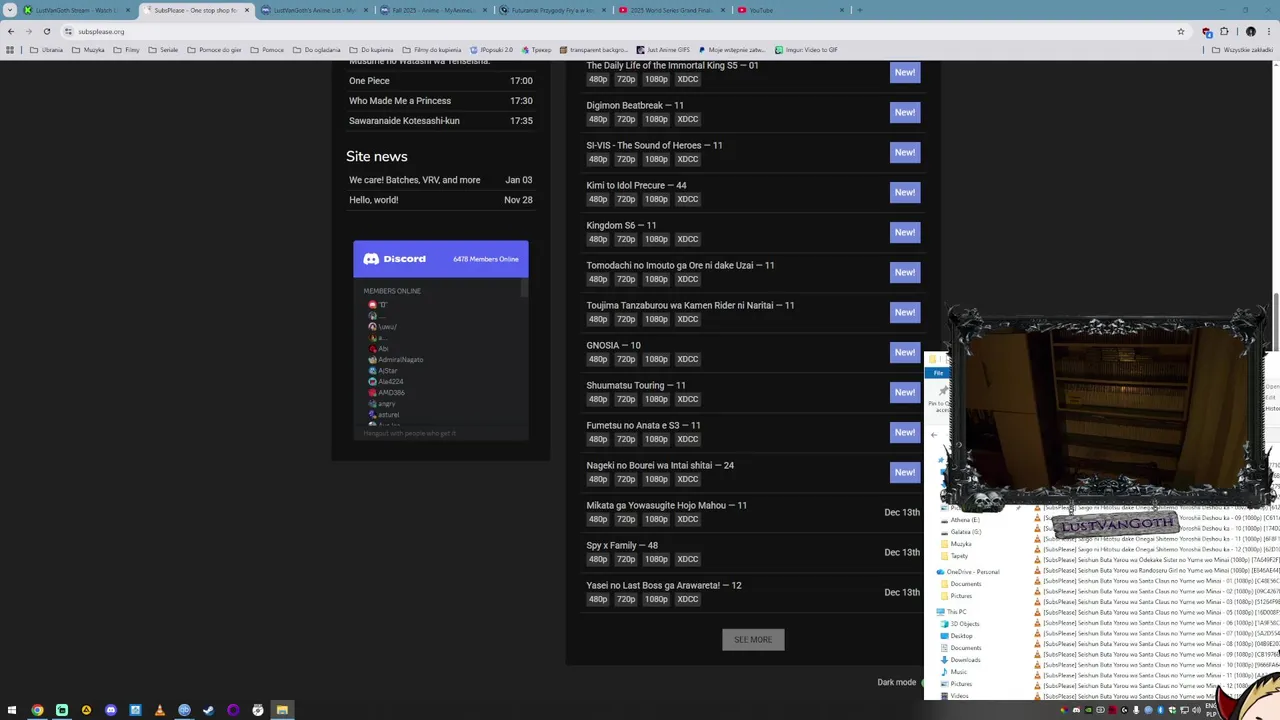
Task: Switch to the Futurama tab
Action: click(552, 10)
